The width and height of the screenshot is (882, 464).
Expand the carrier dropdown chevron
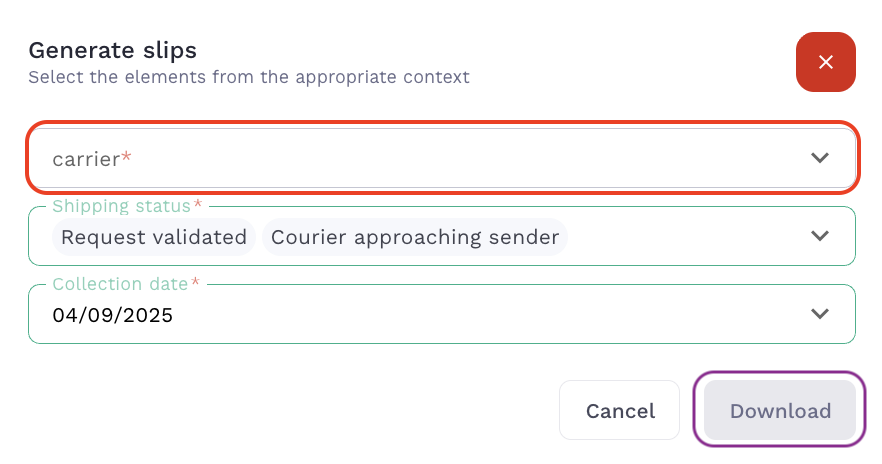(x=820, y=158)
